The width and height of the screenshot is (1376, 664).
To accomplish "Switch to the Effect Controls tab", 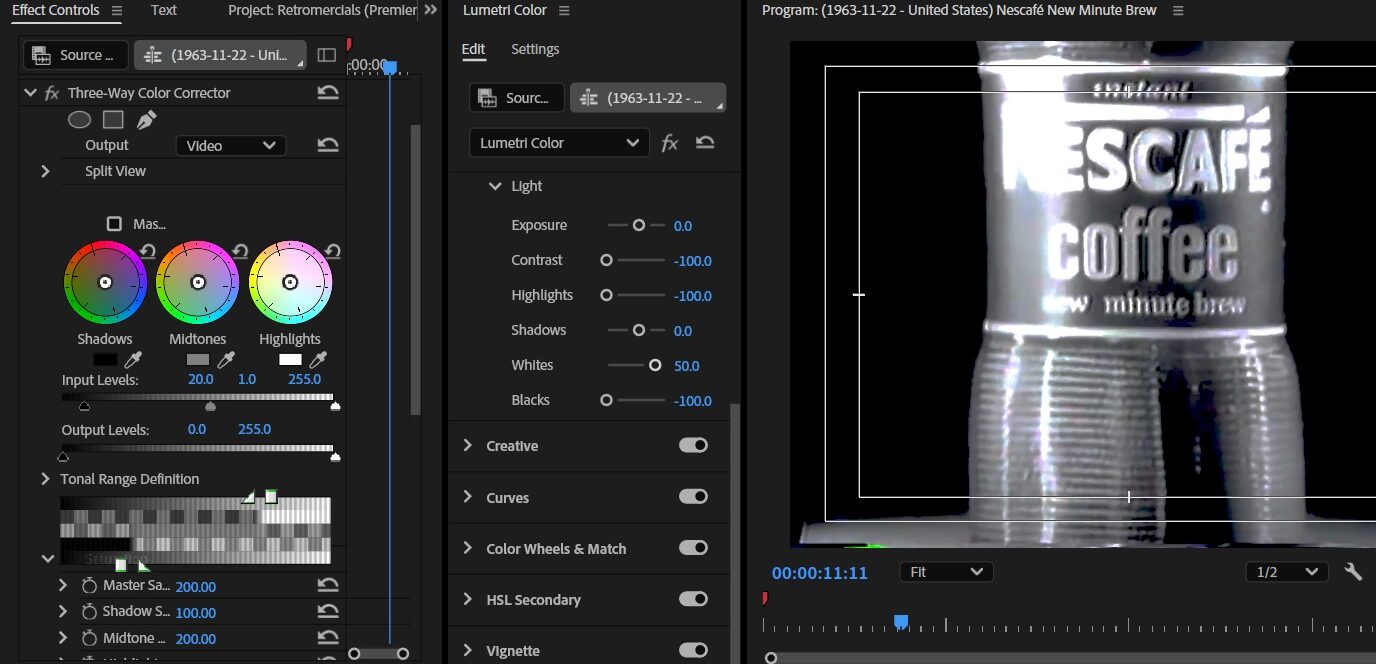I will point(56,10).
